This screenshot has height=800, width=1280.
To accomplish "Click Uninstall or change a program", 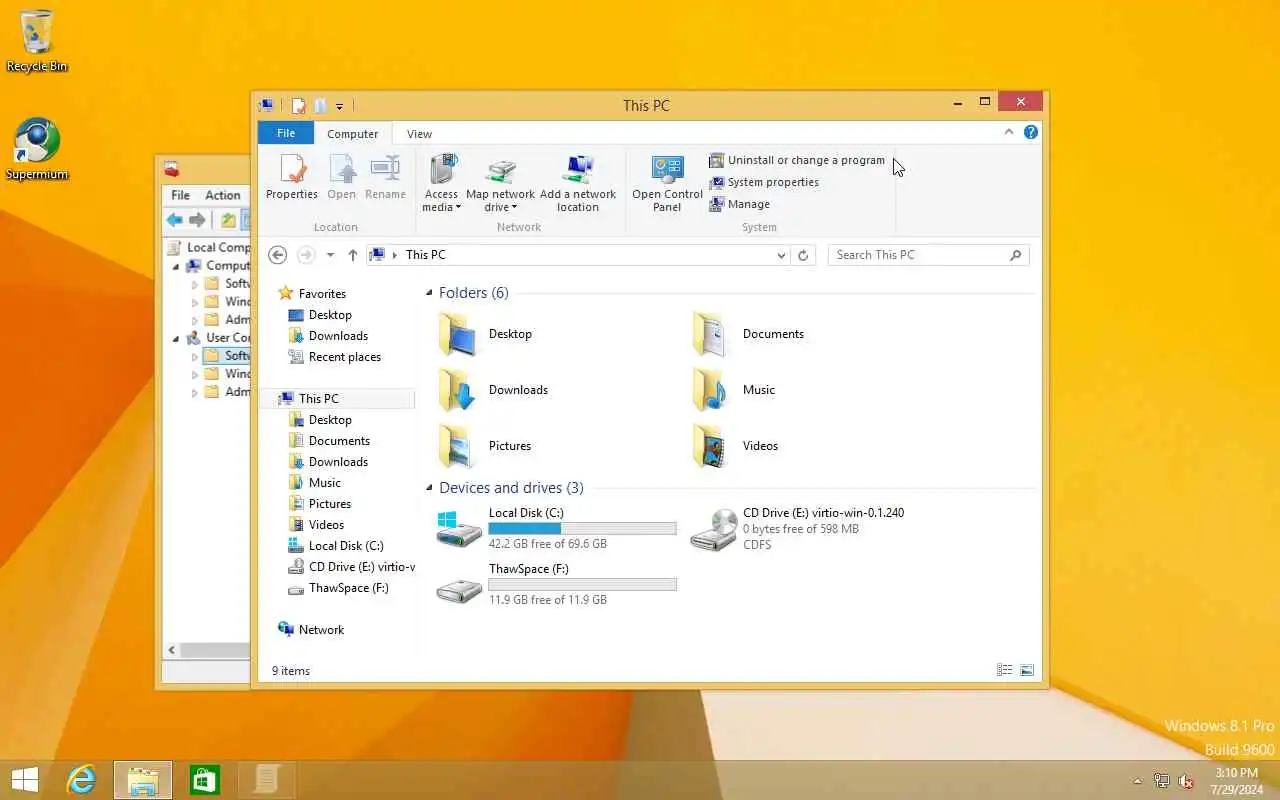I will click(x=797, y=160).
